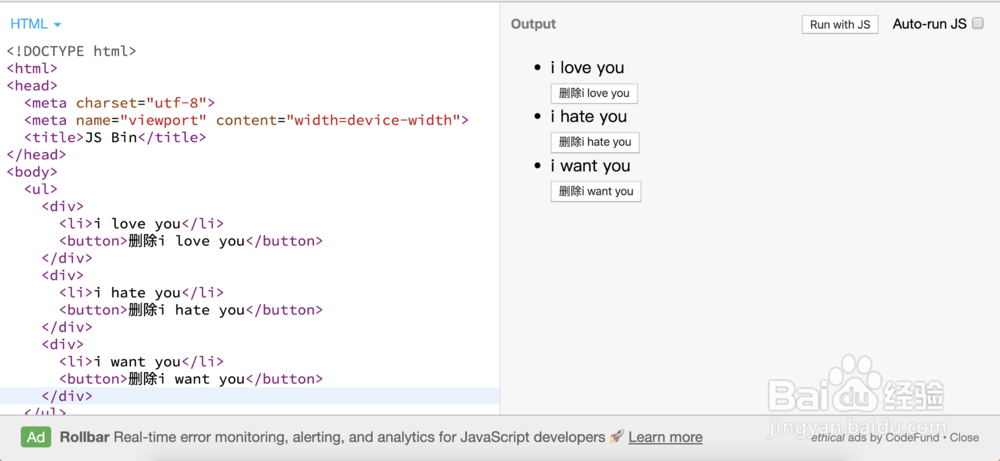This screenshot has width=1000, height=461.
Task: Open the HTML panel dropdown
Action: pos(36,24)
